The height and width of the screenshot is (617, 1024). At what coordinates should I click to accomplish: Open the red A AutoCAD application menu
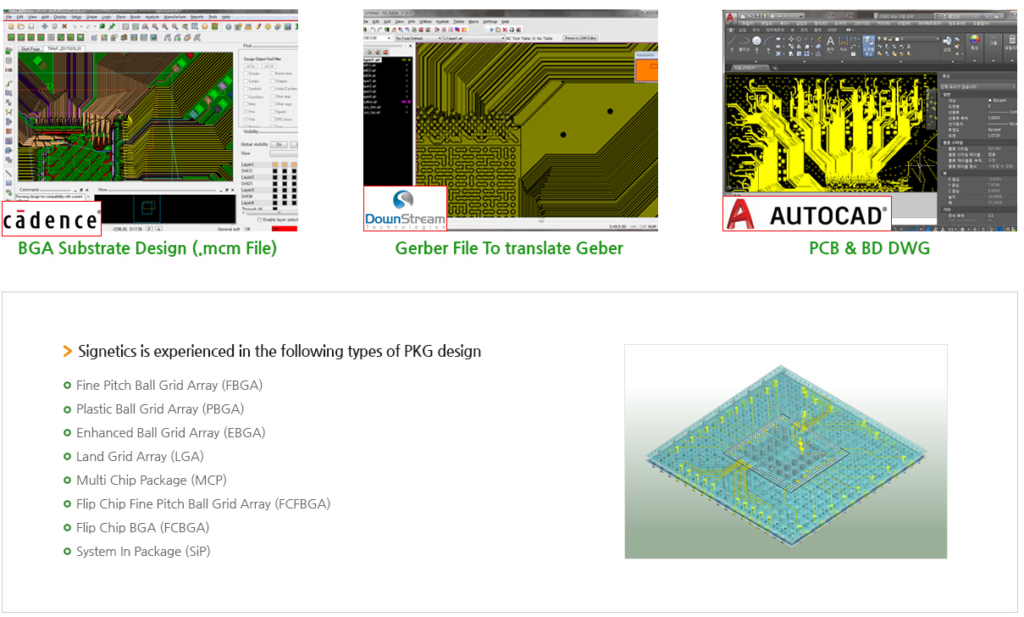pos(730,17)
